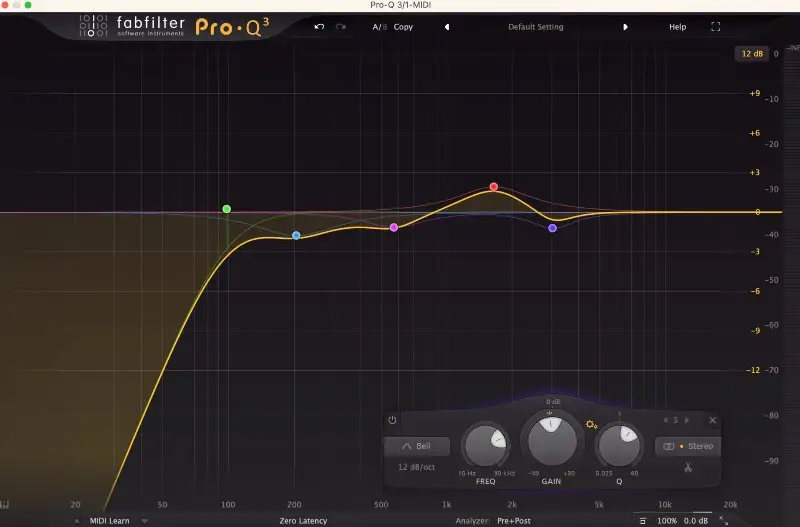Open the Help menu
The height and width of the screenshot is (527, 800).
click(x=677, y=27)
